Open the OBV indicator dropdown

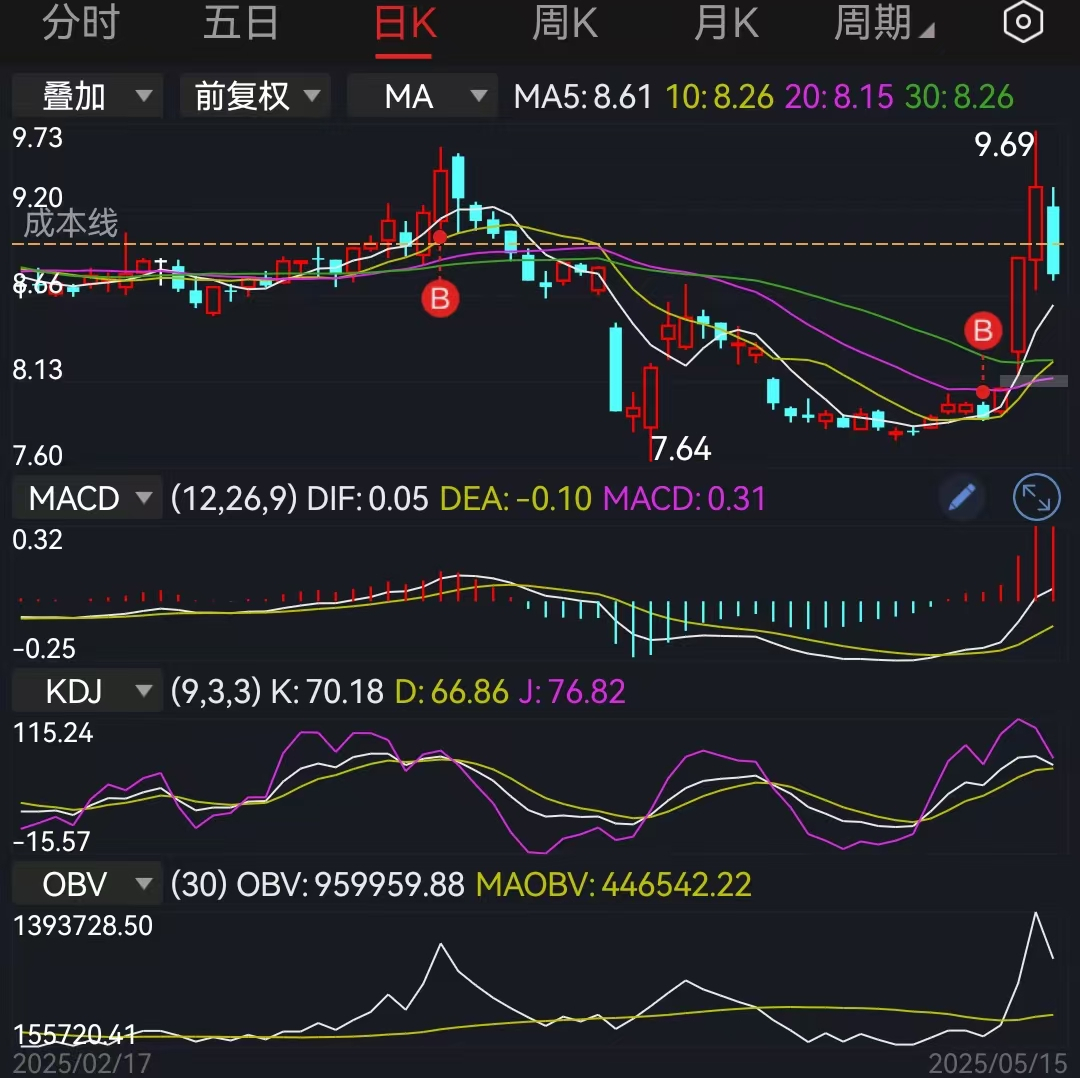click(x=86, y=883)
